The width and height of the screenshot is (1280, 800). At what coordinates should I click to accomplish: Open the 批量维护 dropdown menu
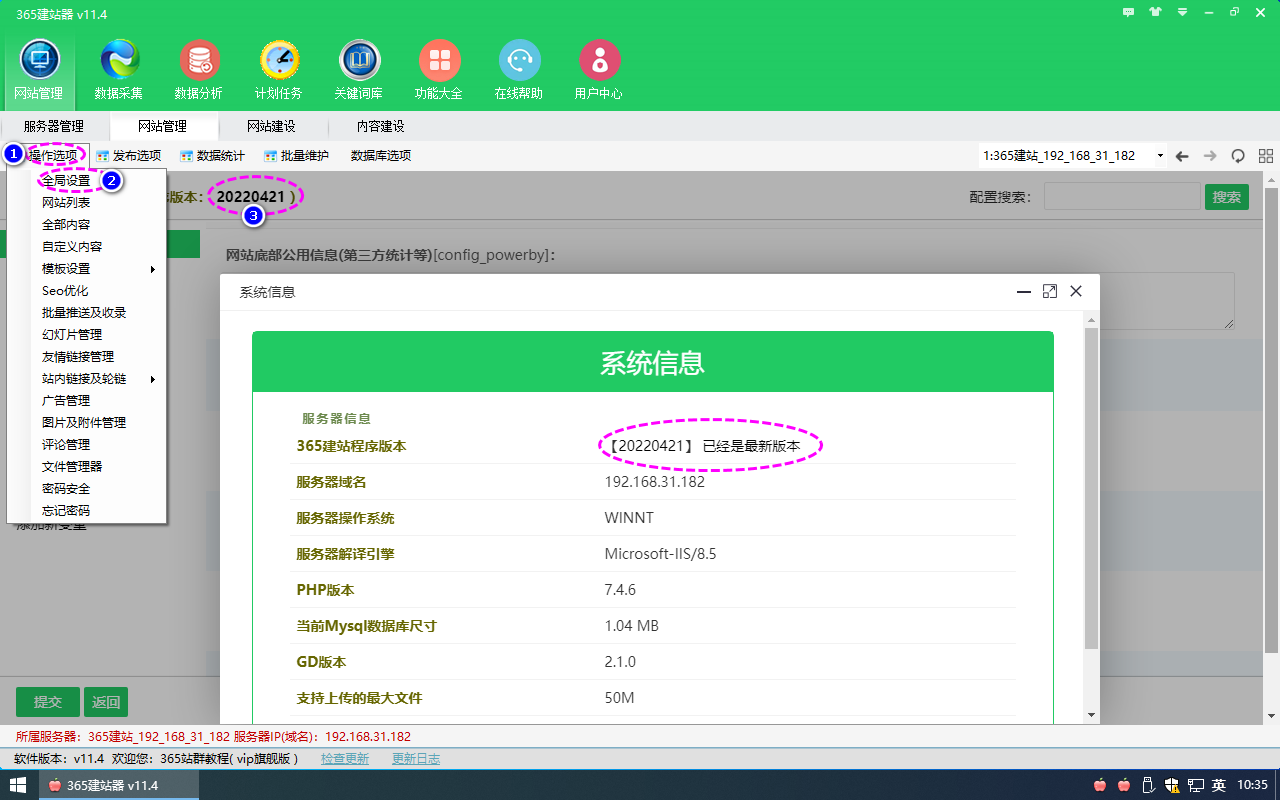tap(296, 156)
